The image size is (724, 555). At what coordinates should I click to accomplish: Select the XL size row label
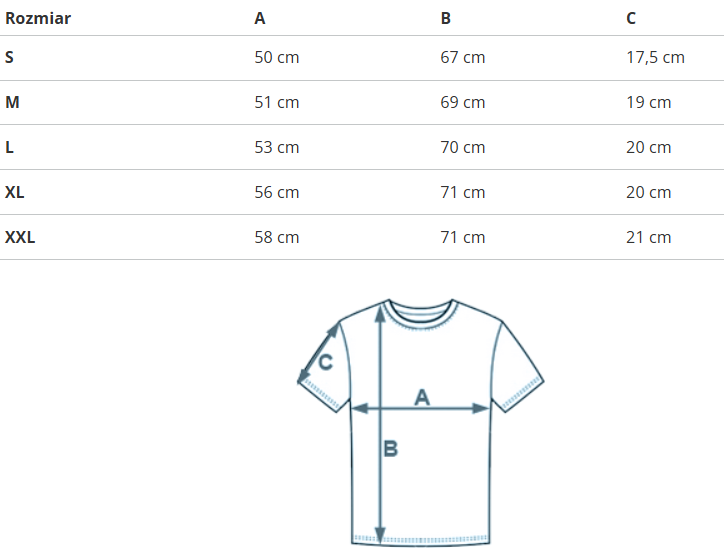click(15, 192)
